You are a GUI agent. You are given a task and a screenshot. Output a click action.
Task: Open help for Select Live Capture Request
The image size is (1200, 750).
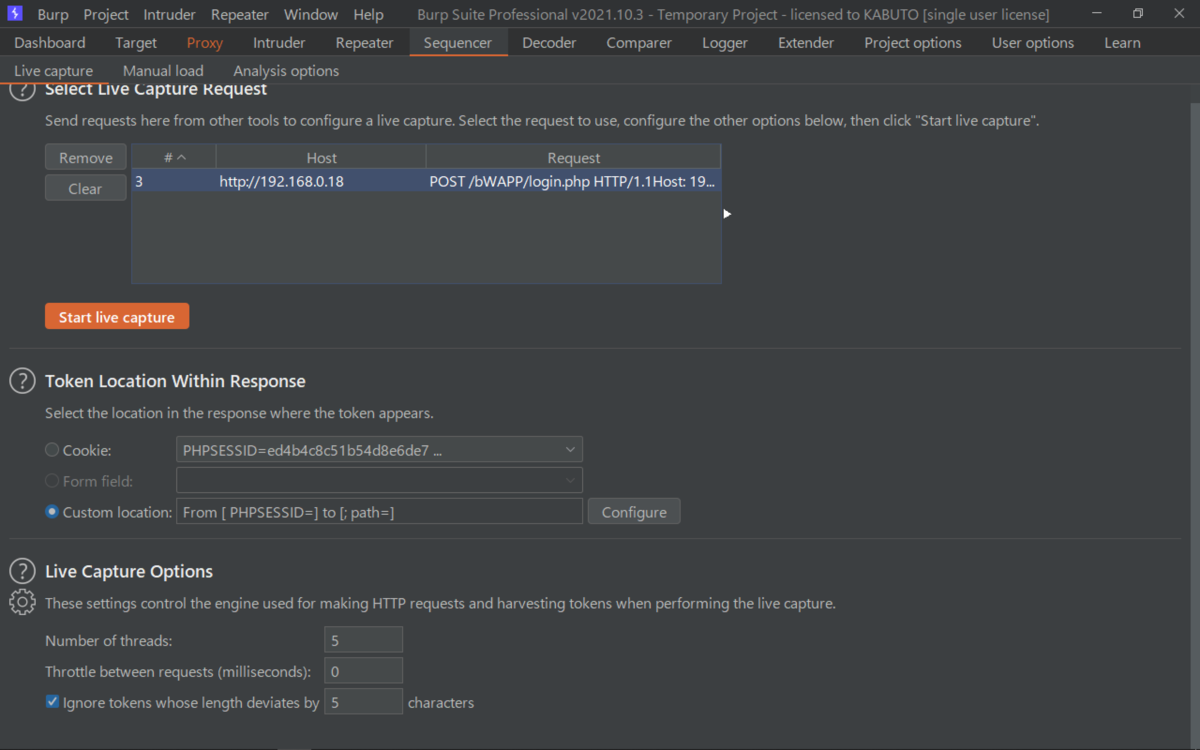[23, 90]
